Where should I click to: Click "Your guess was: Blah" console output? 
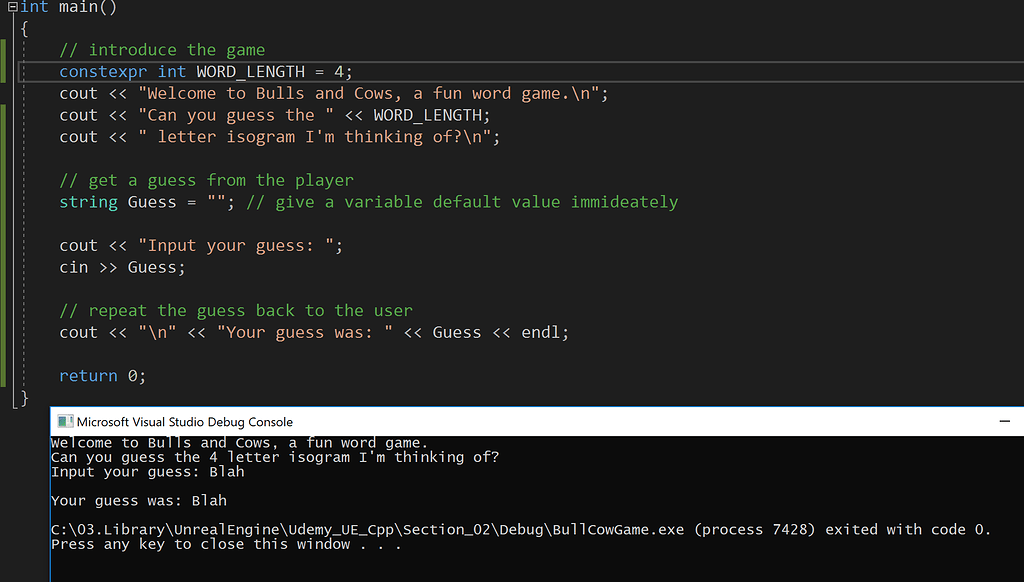[x=145, y=501]
